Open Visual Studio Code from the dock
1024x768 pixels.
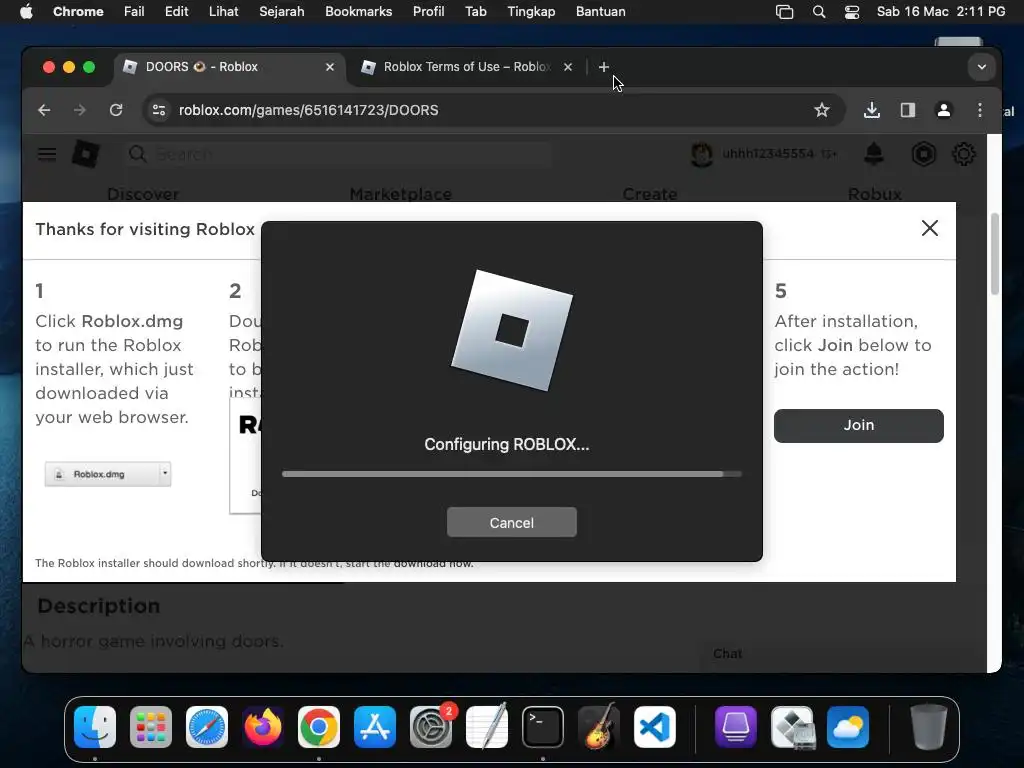tap(655, 727)
